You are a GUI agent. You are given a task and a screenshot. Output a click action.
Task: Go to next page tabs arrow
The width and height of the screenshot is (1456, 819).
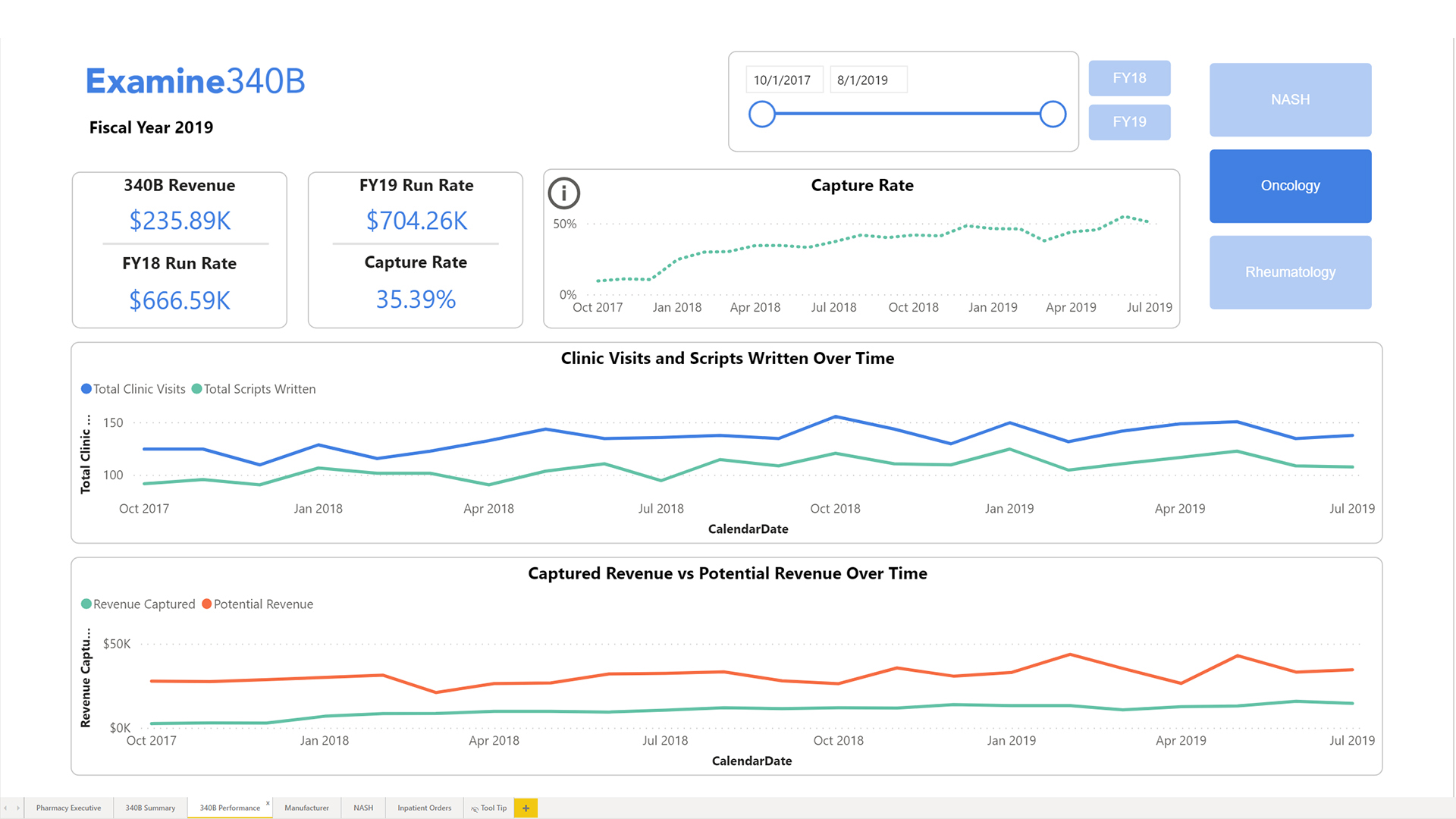tap(17, 808)
